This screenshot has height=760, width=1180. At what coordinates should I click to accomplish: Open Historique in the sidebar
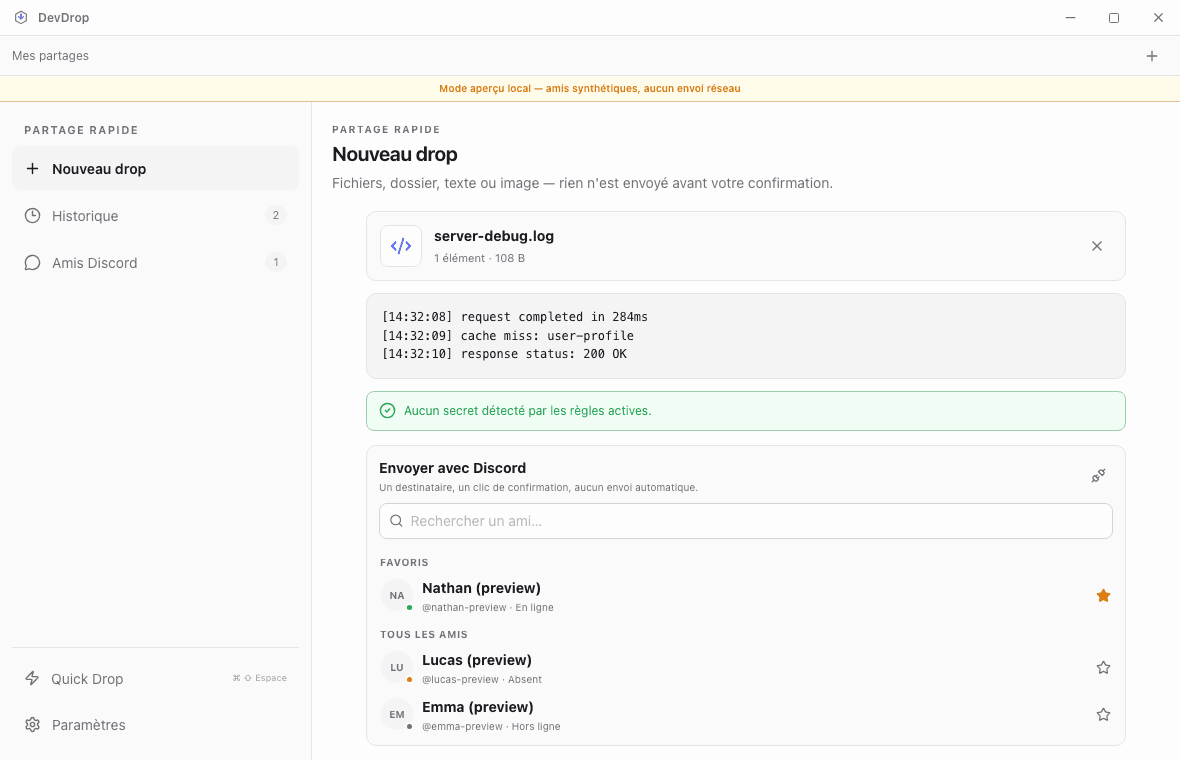click(156, 216)
